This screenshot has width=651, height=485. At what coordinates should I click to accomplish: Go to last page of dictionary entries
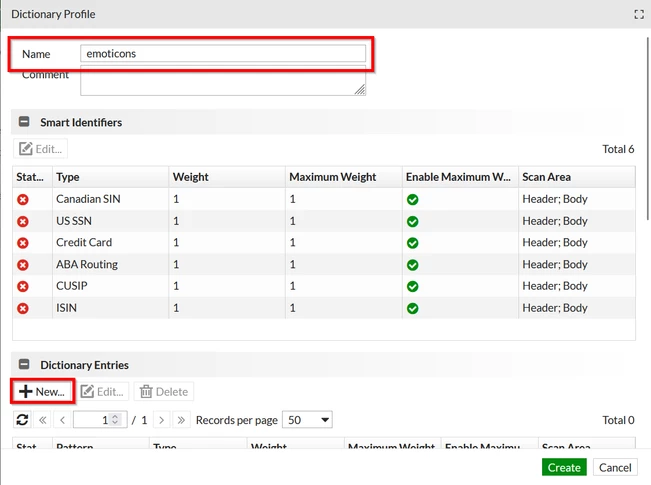(x=181, y=420)
